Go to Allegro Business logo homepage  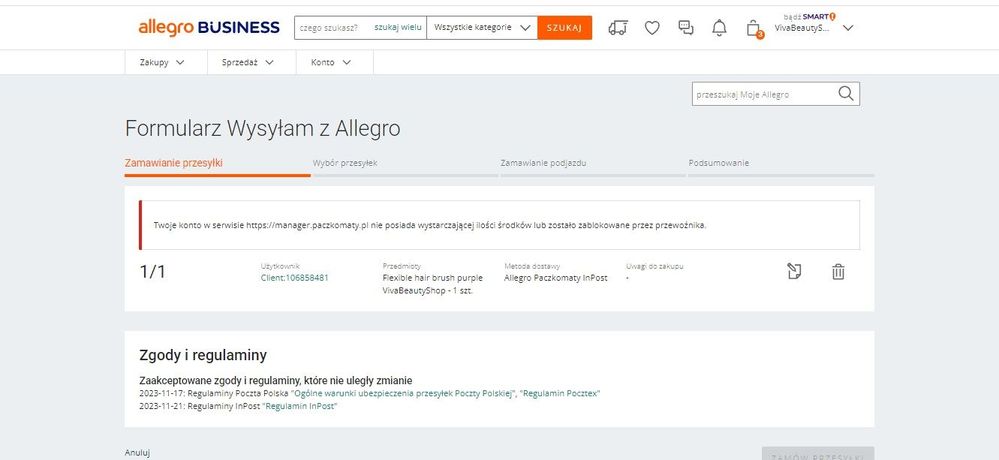point(209,27)
